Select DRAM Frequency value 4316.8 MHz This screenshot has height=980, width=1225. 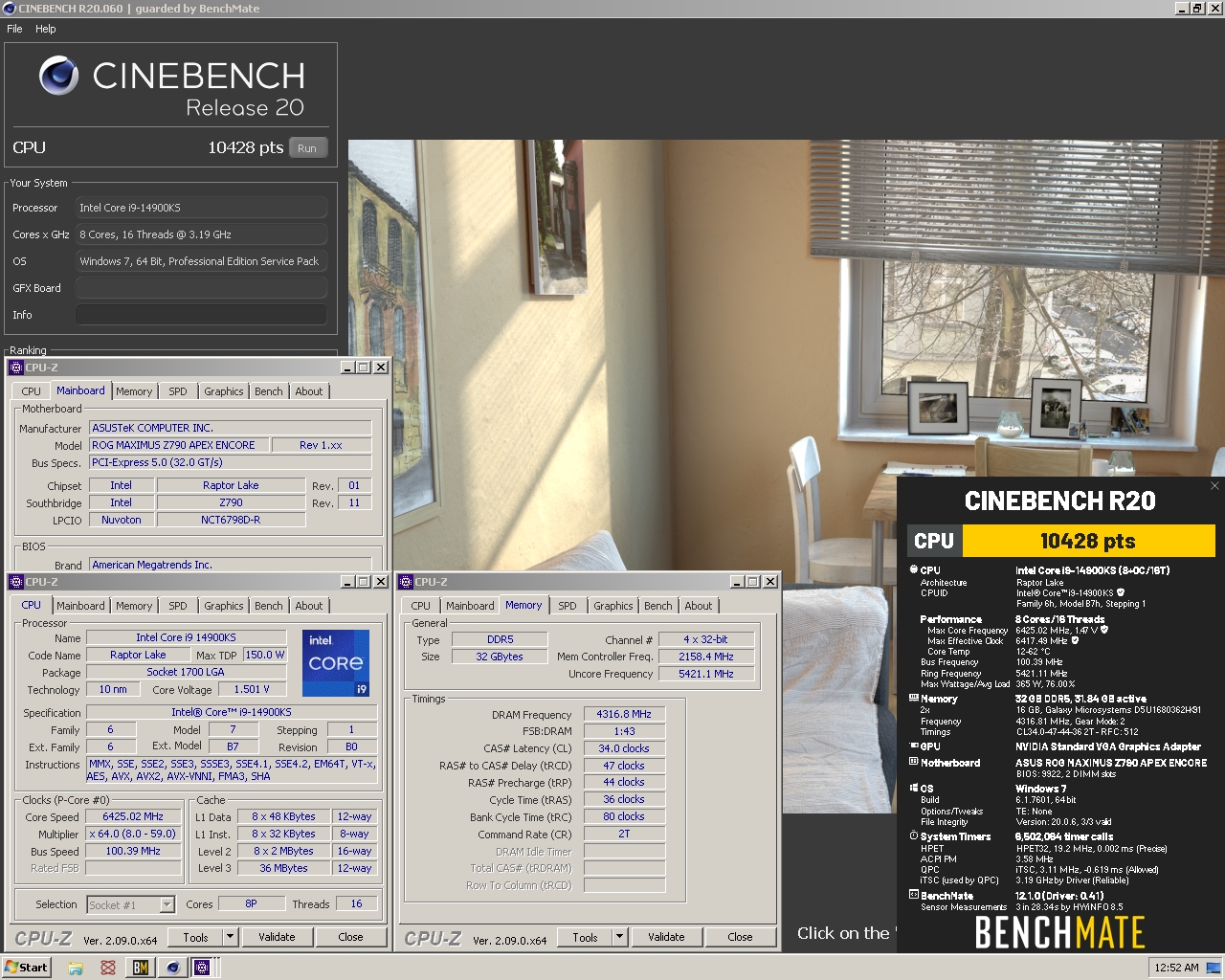coord(624,715)
